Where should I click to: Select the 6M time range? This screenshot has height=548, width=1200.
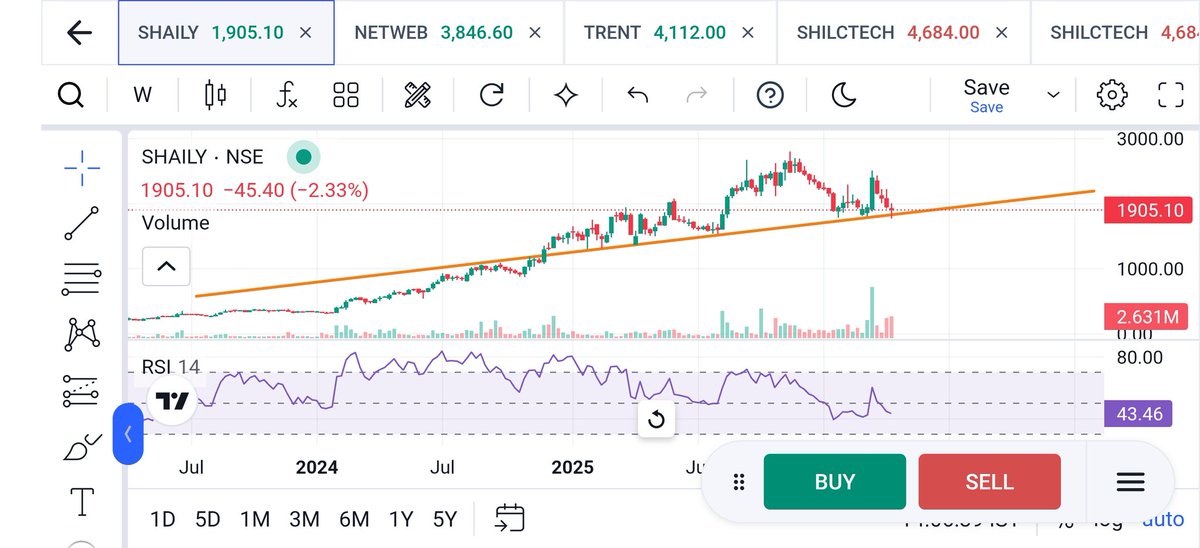point(354,520)
